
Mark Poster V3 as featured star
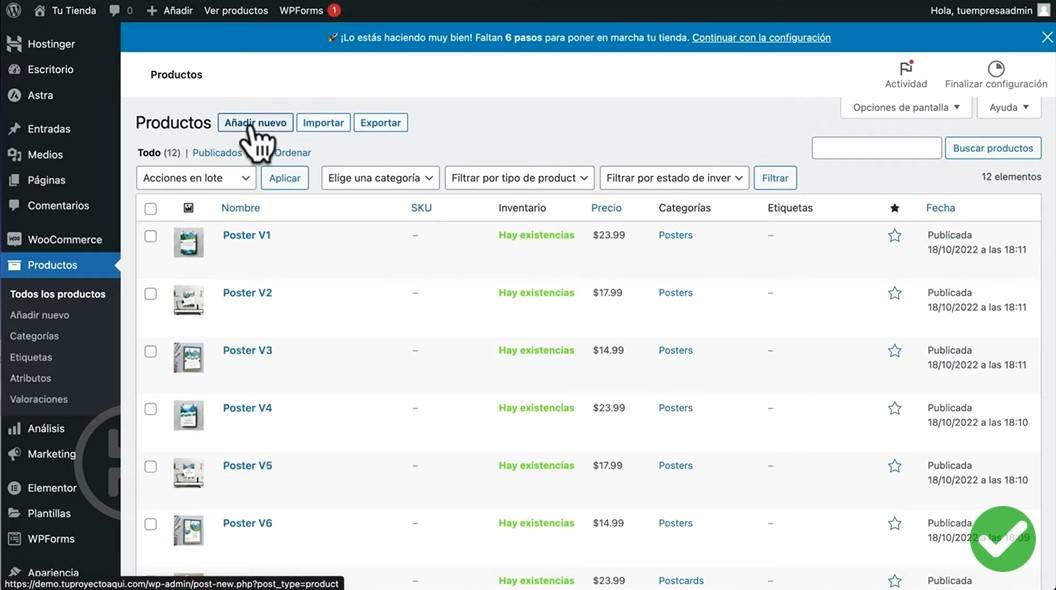pyautogui.click(x=894, y=351)
